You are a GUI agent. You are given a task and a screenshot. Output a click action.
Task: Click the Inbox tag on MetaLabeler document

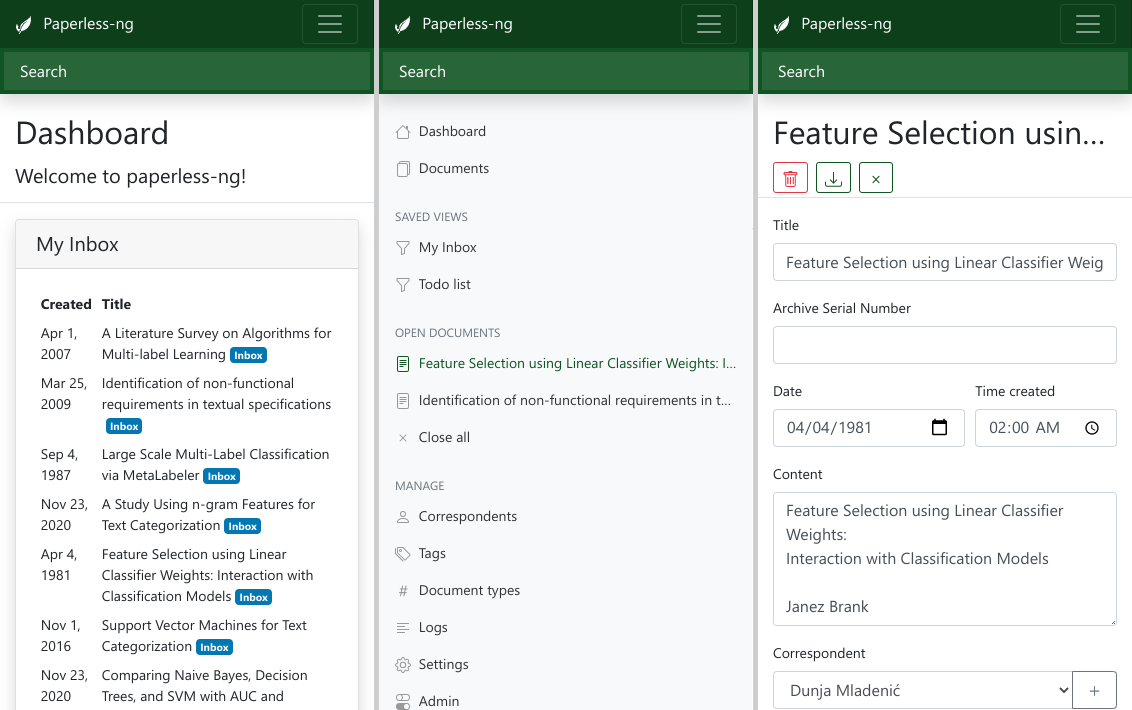(x=222, y=476)
